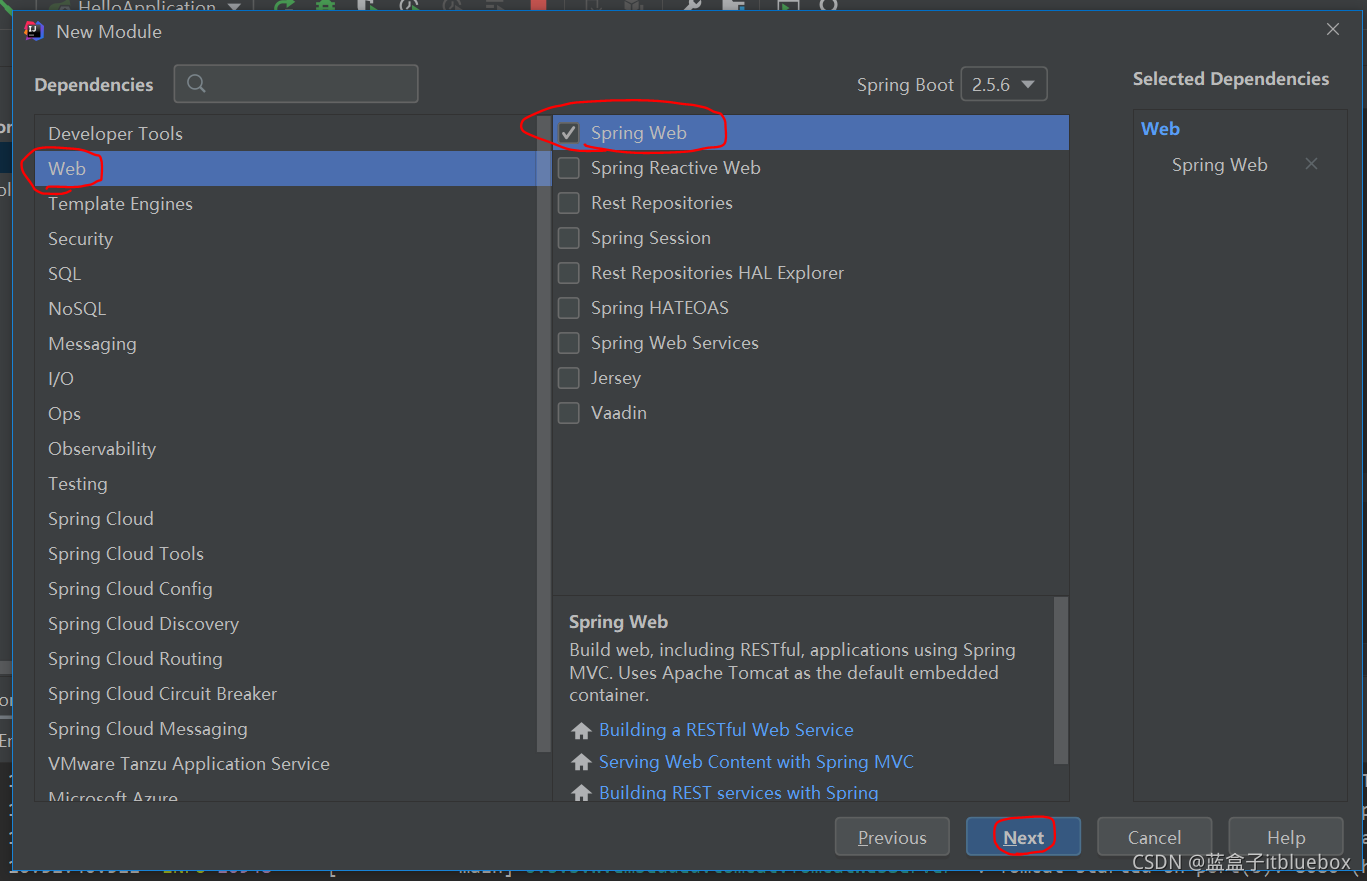Screen dimensions: 1367x881
Task: Open Serving Web Content with Spring MVC link
Action: (x=756, y=762)
